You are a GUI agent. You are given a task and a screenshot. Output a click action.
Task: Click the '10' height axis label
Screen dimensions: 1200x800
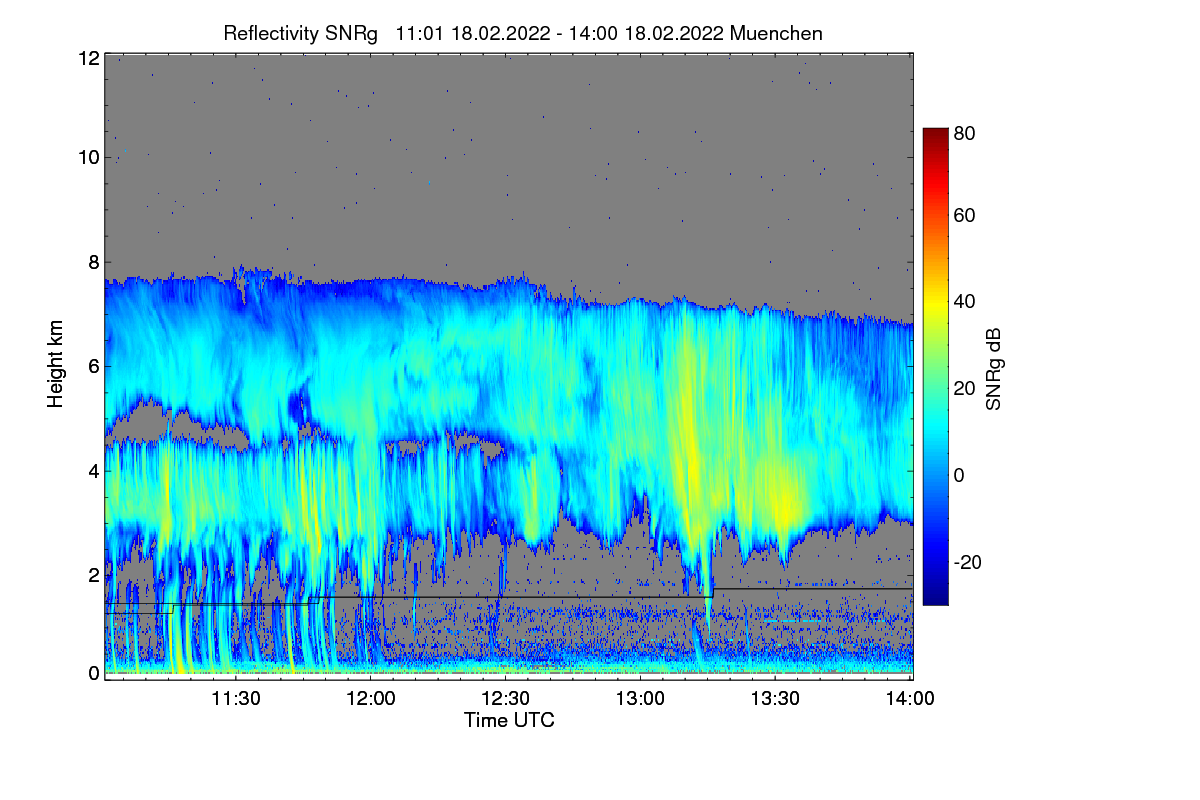coord(87,157)
